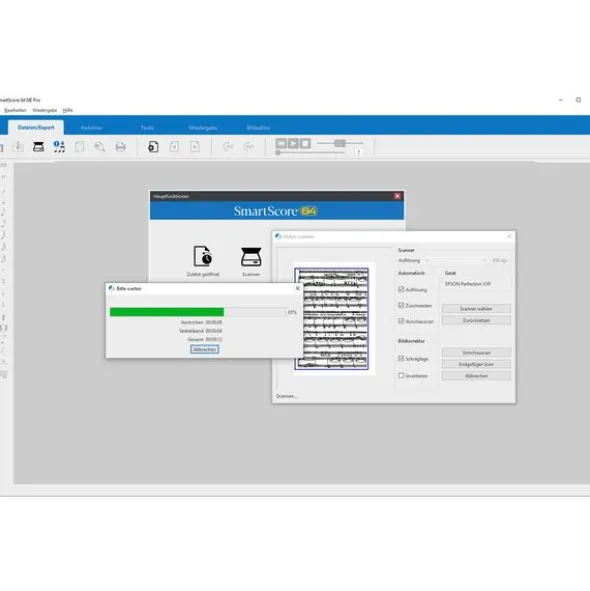Close the Bitte warten progress dialog
The width and height of the screenshot is (590, 591).
pos(297,288)
